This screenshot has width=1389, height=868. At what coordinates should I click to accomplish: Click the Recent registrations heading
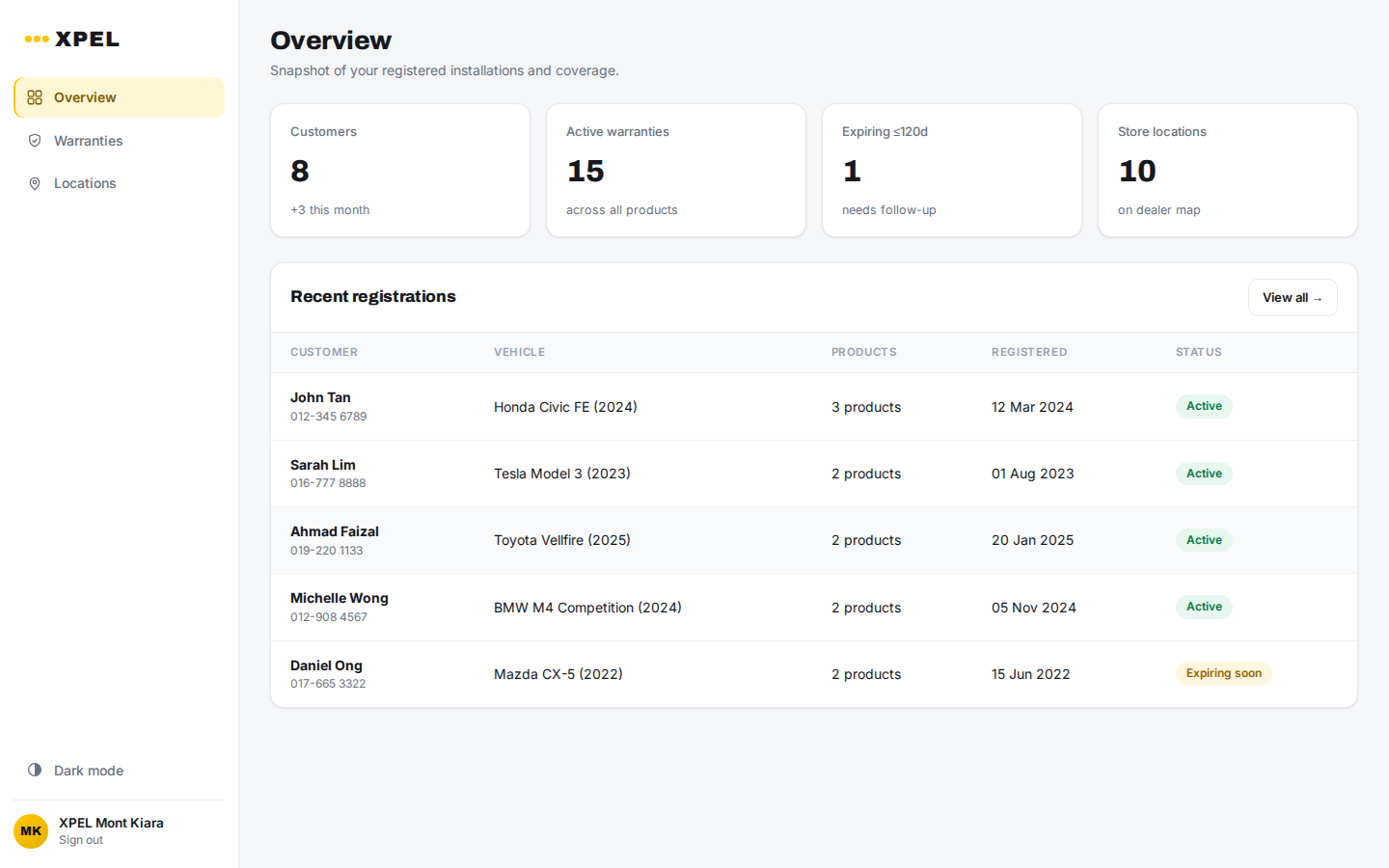click(x=373, y=297)
